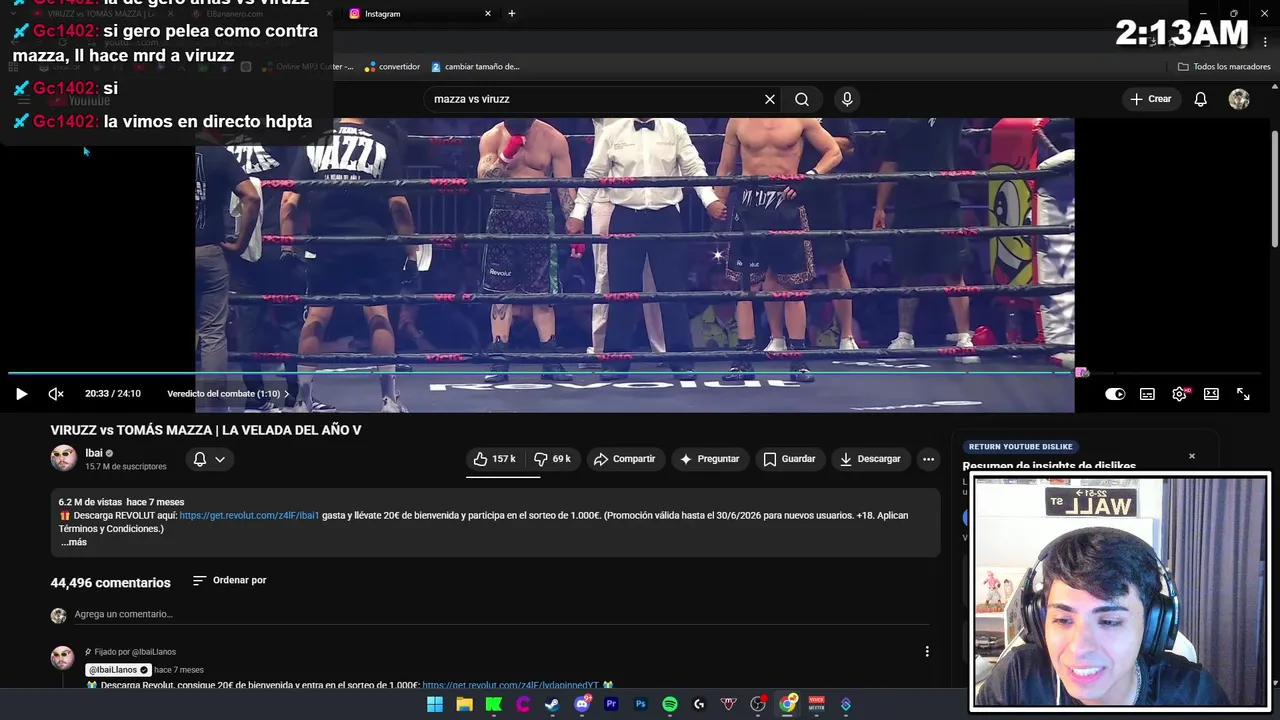Save video with Guardar button

(x=789, y=459)
